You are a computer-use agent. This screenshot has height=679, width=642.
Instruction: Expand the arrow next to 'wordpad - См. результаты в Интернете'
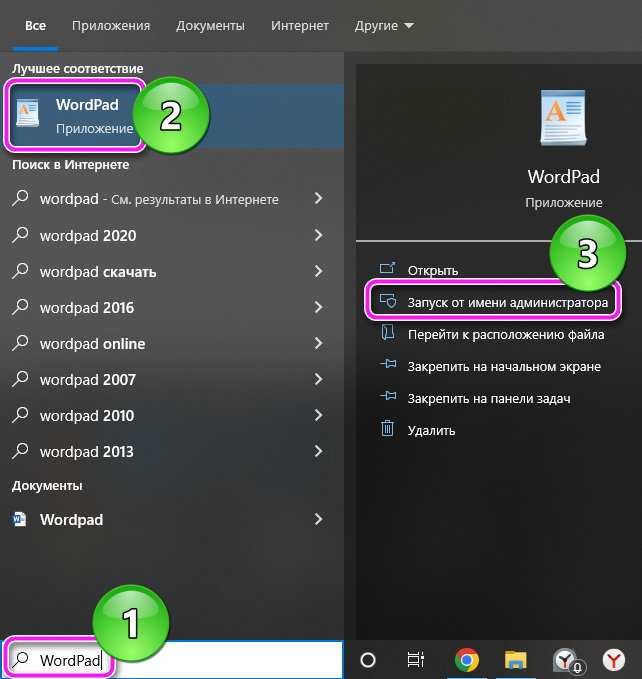click(319, 198)
